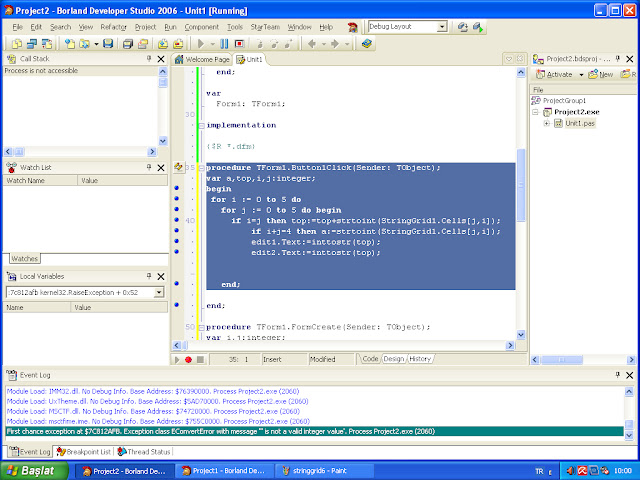Click the Remove file from project icon
The height and width of the screenshot is (480, 640).
point(178,44)
